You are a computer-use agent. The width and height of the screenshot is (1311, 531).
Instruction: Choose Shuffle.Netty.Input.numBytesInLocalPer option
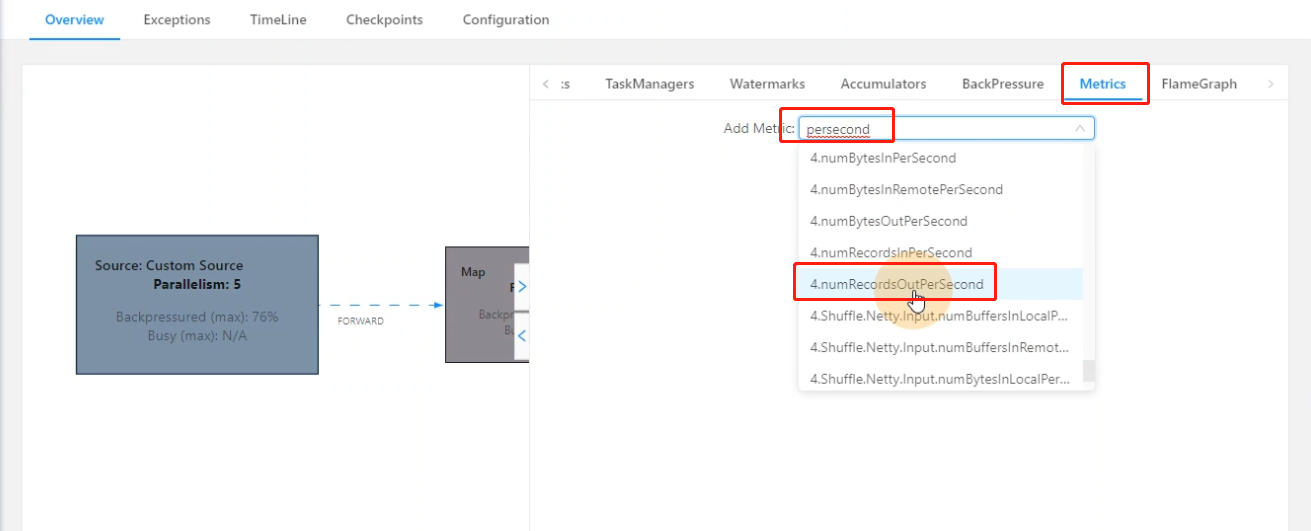(x=941, y=379)
